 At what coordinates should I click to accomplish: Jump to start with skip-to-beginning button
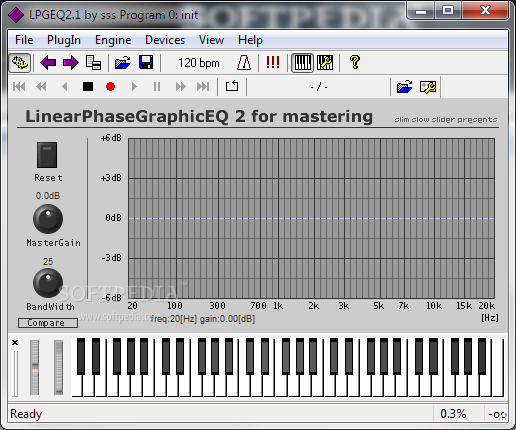click(x=19, y=87)
